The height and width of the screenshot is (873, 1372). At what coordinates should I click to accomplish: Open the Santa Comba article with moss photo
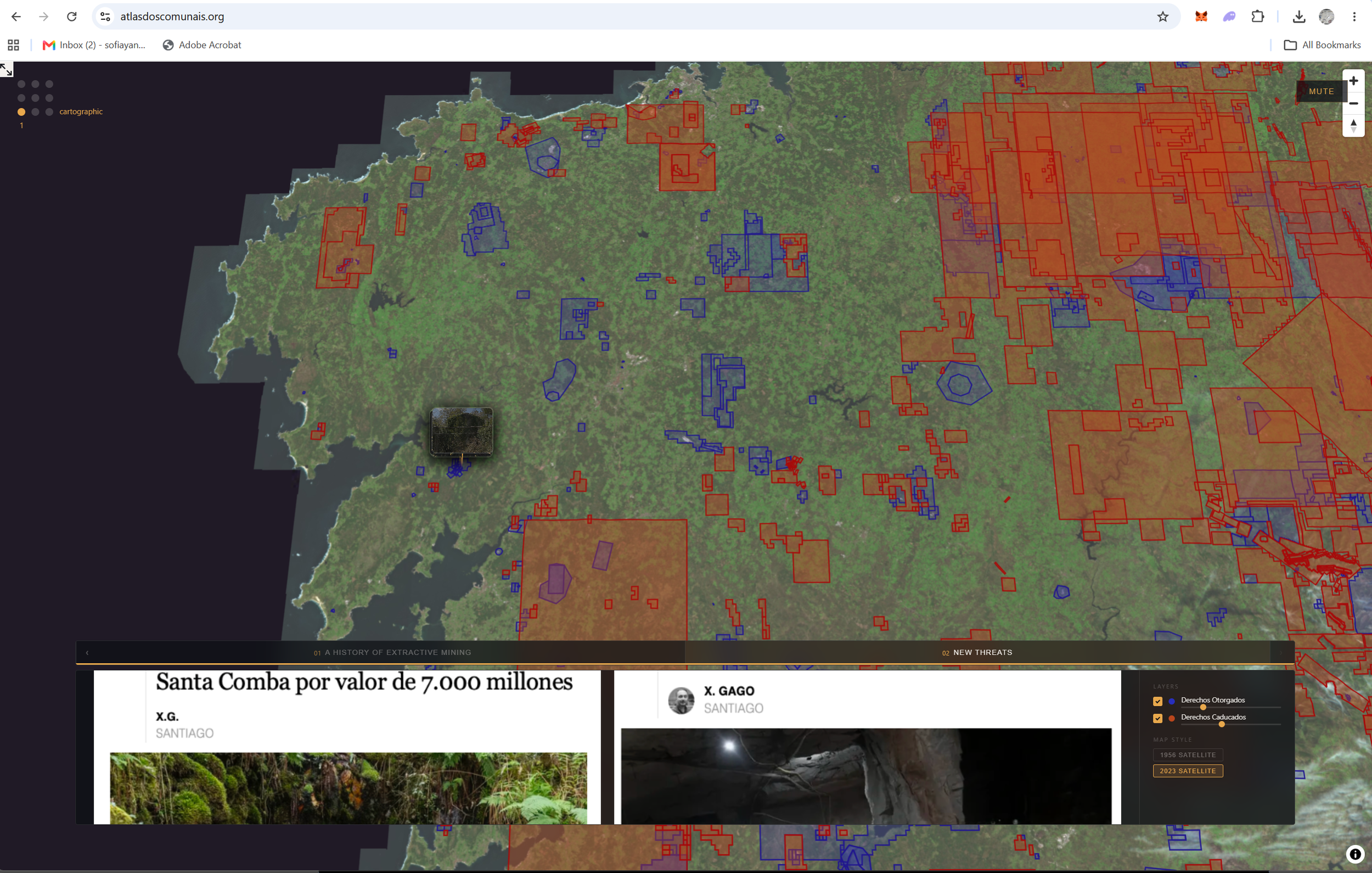[347, 747]
